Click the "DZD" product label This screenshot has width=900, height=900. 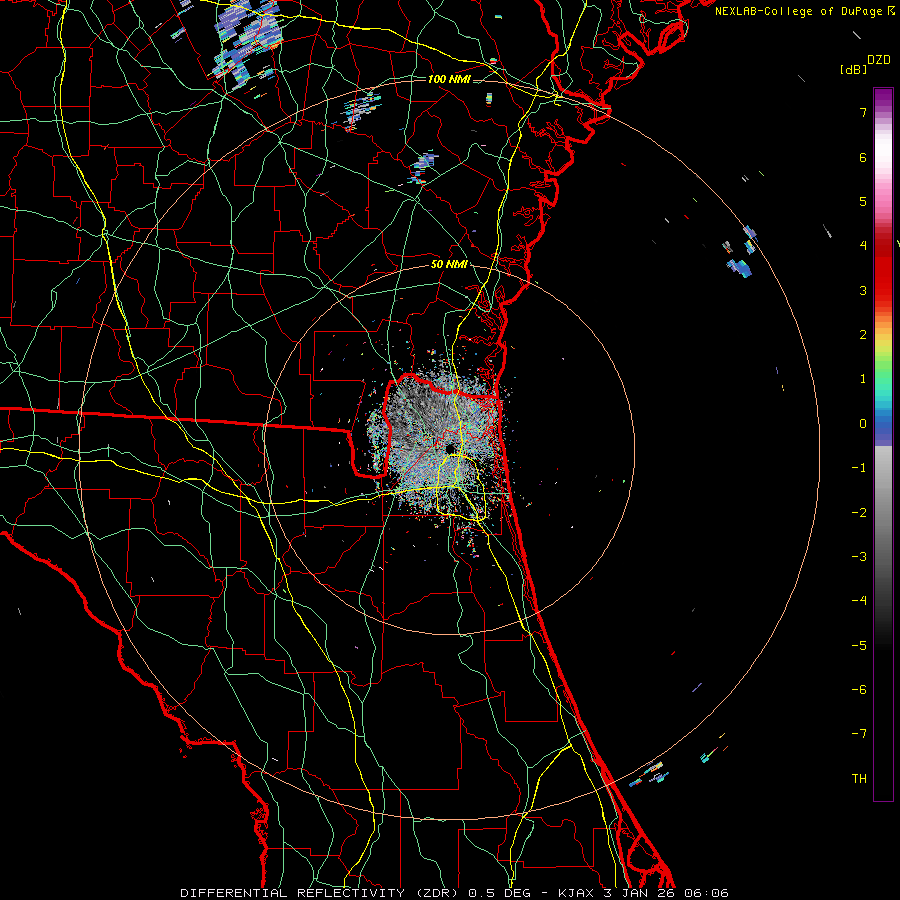[x=879, y=60]
